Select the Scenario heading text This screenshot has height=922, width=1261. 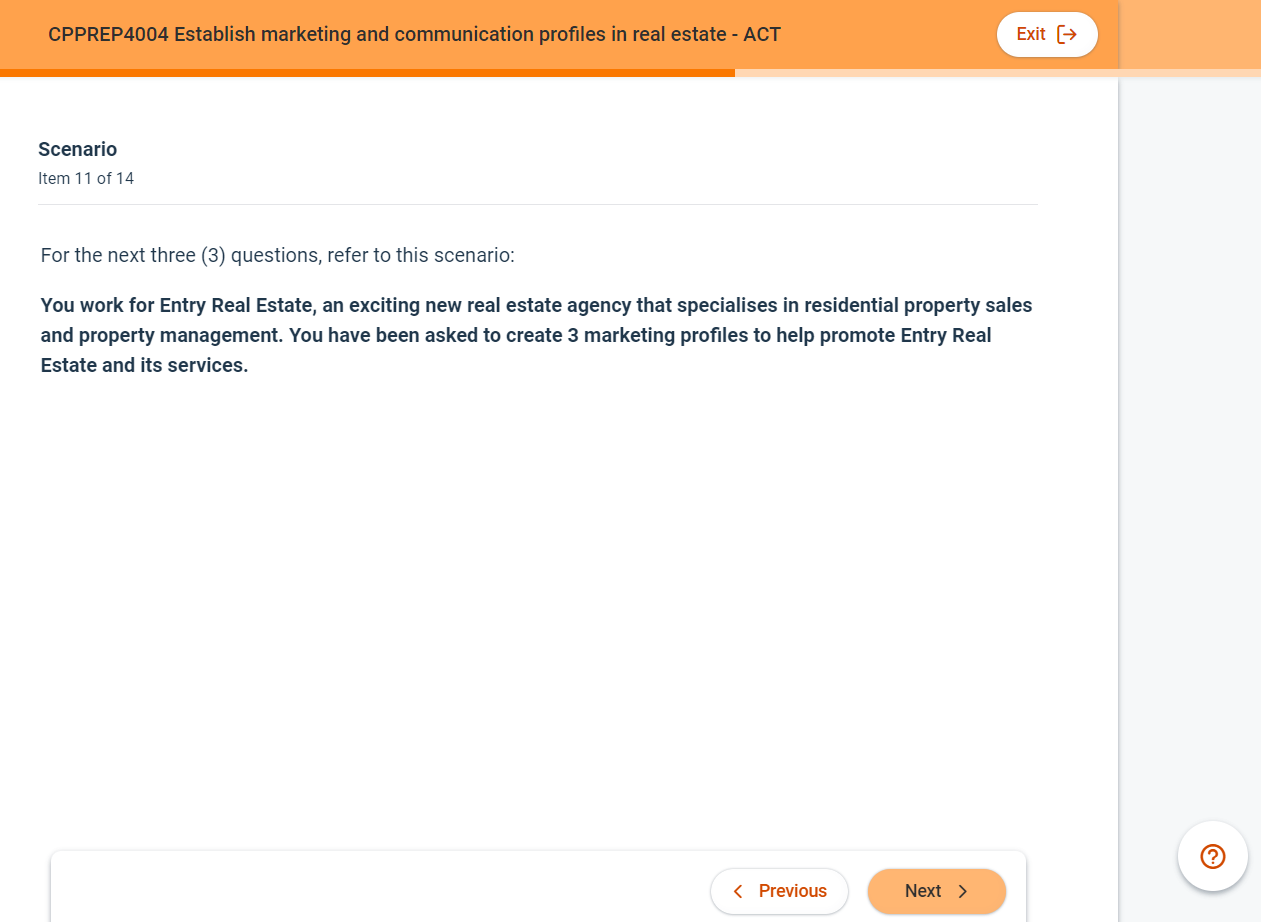(77, 149)
